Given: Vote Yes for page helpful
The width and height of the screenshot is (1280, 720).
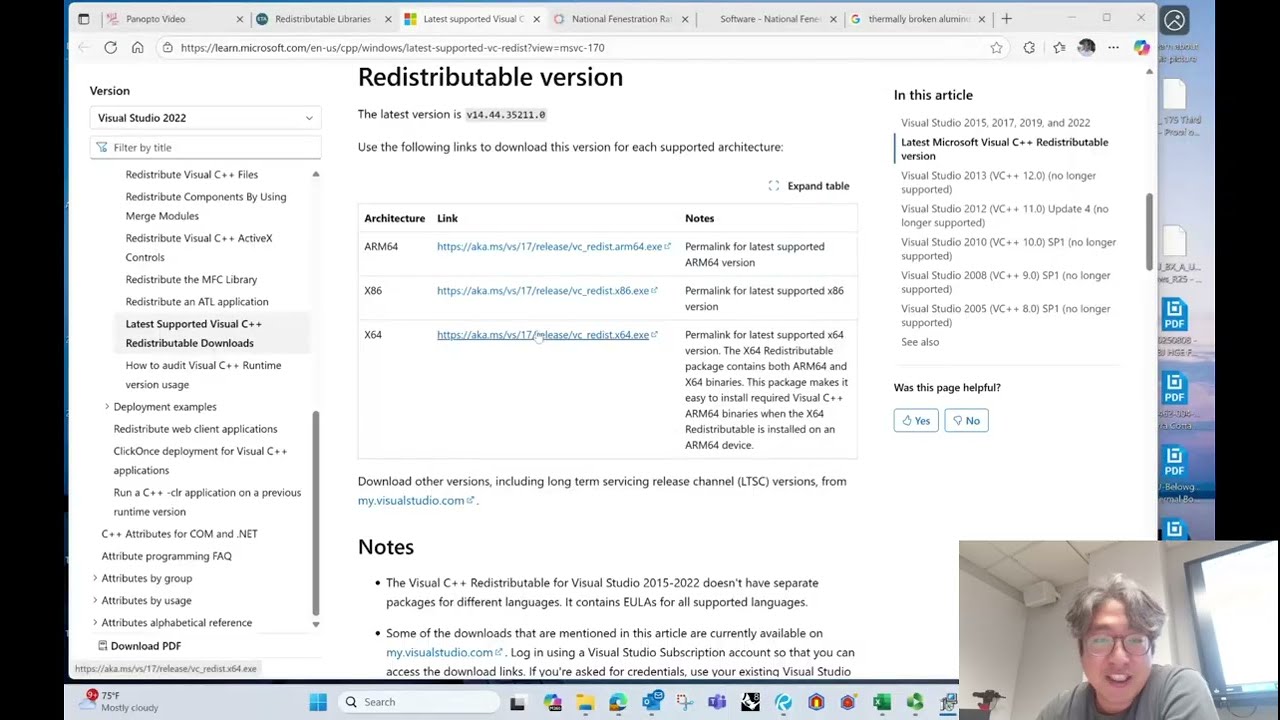Looking at the screenshot, I should [x=916, y=421].
